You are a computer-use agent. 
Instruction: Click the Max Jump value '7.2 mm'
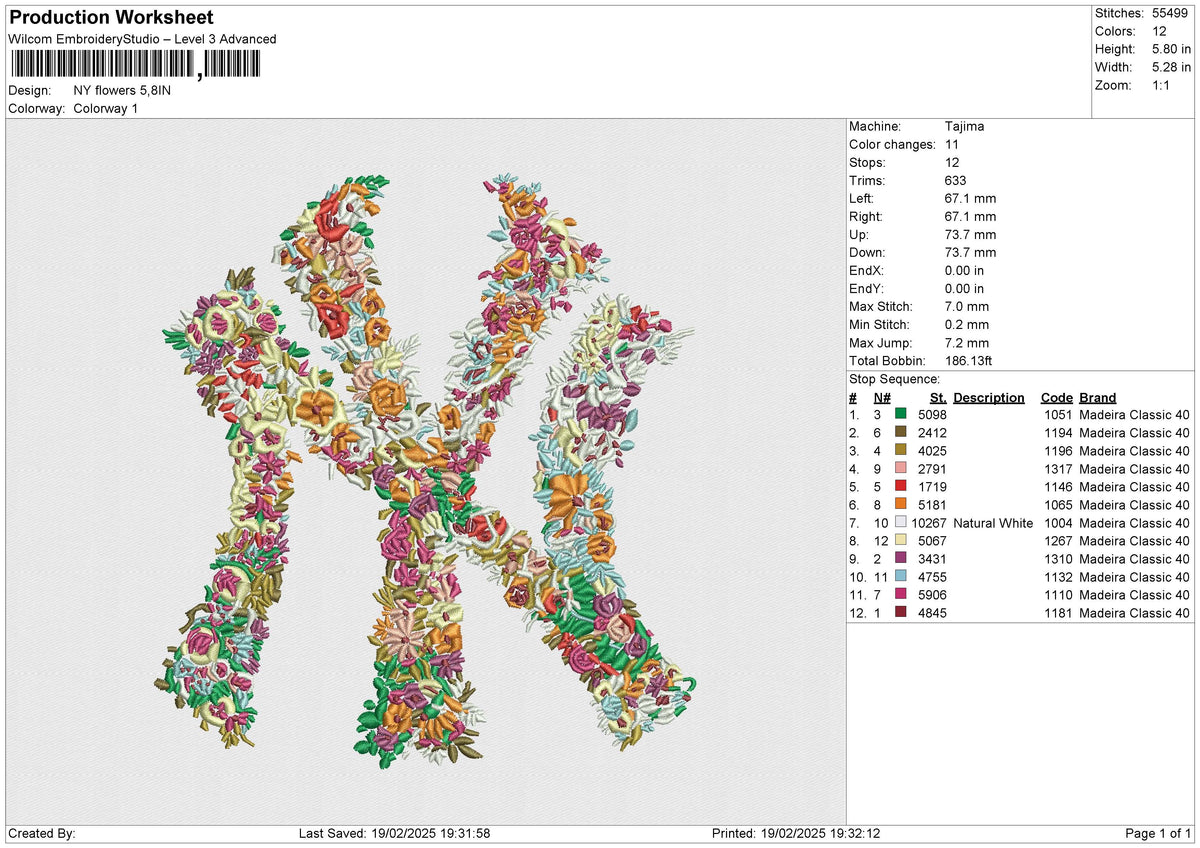[966, 342]
